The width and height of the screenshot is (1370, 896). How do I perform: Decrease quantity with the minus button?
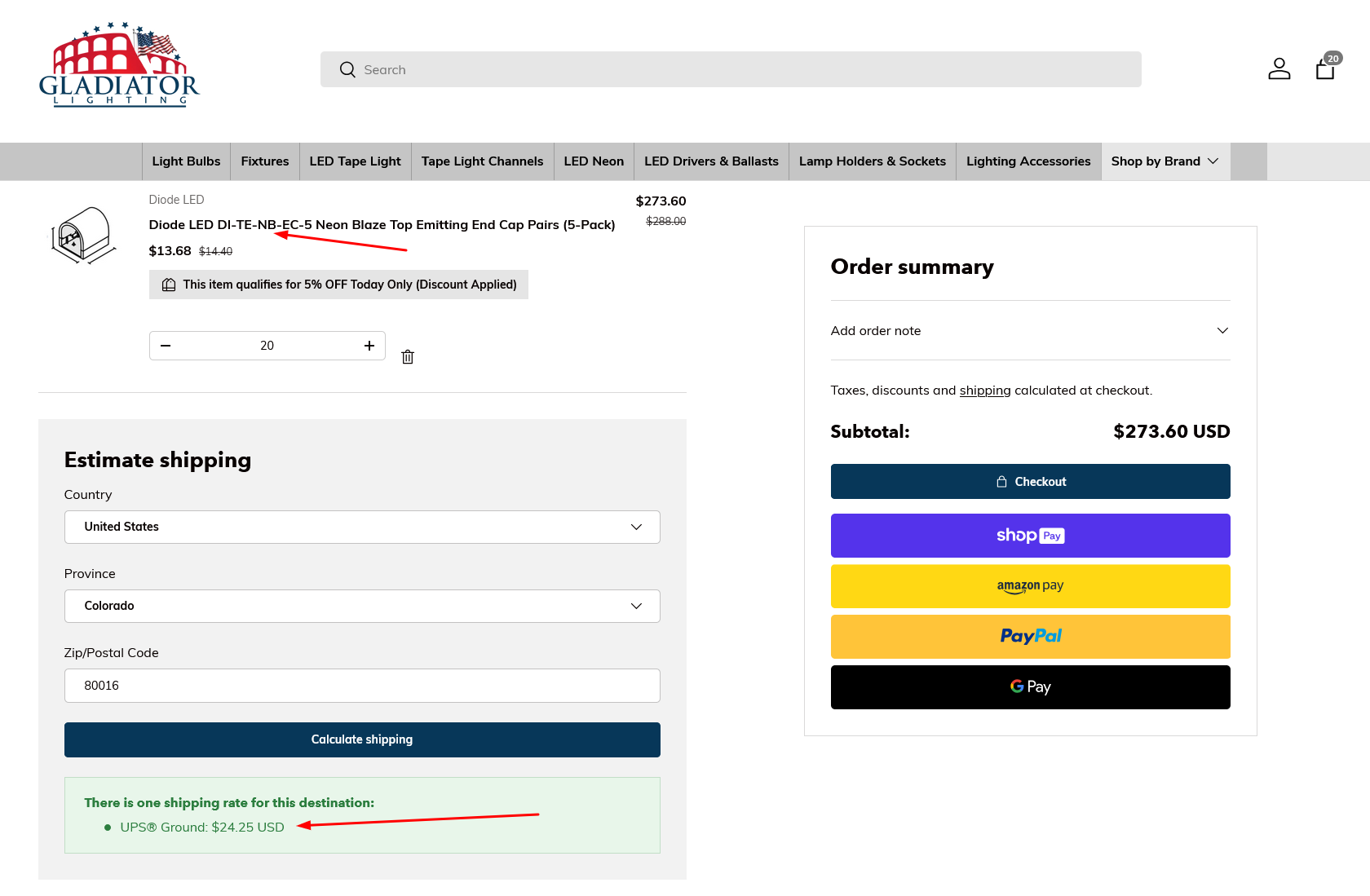166,346
